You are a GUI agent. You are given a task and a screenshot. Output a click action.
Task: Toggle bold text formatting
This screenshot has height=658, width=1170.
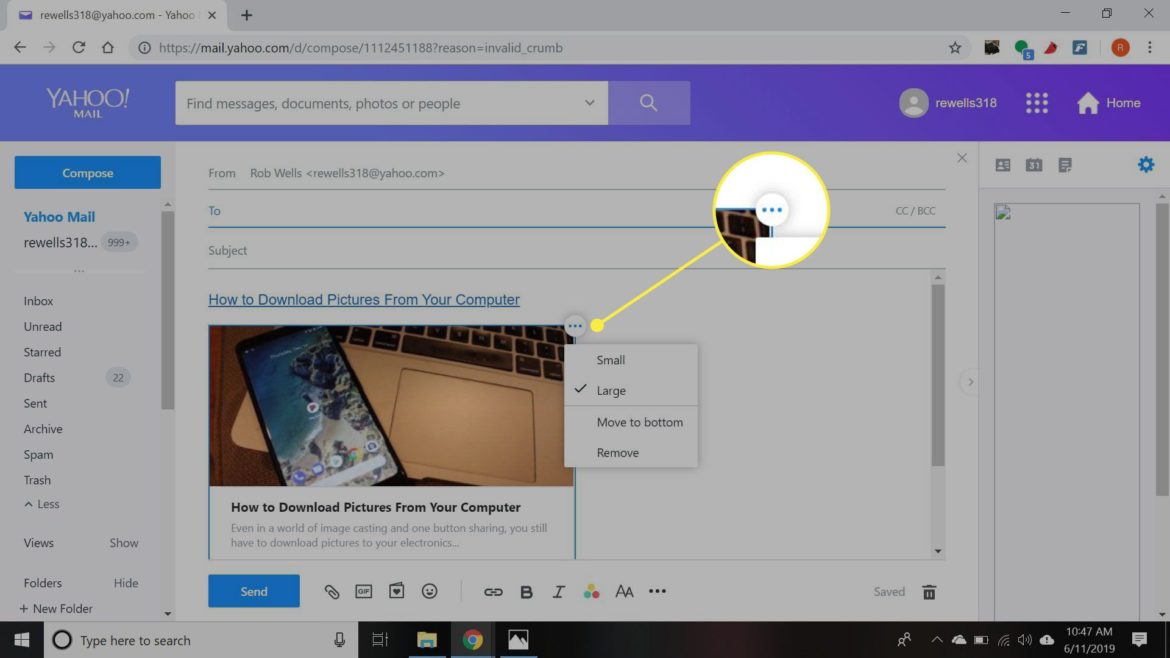point(526,592)
